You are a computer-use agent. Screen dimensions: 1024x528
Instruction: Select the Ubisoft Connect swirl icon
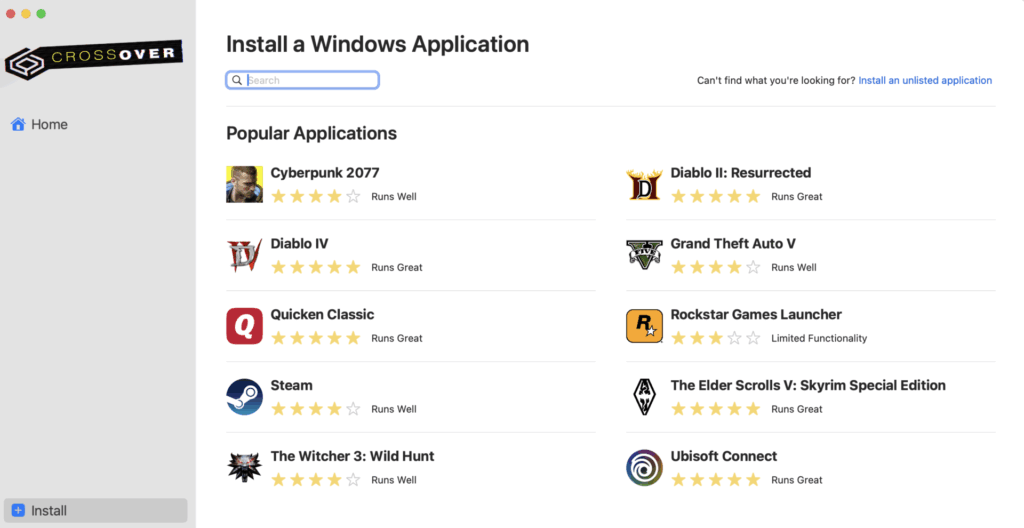644,468
